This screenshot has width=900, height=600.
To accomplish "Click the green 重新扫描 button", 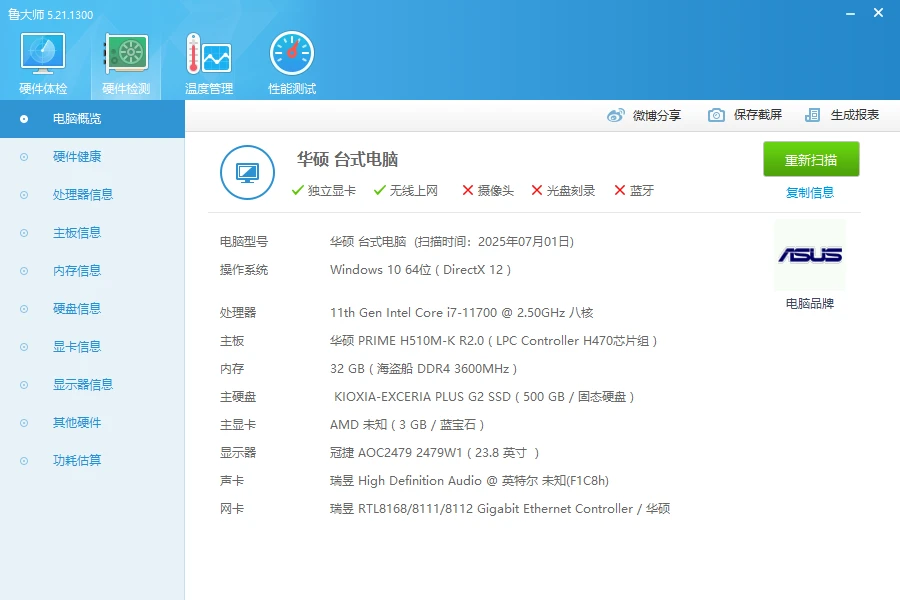I will click(x=811, y=159).
